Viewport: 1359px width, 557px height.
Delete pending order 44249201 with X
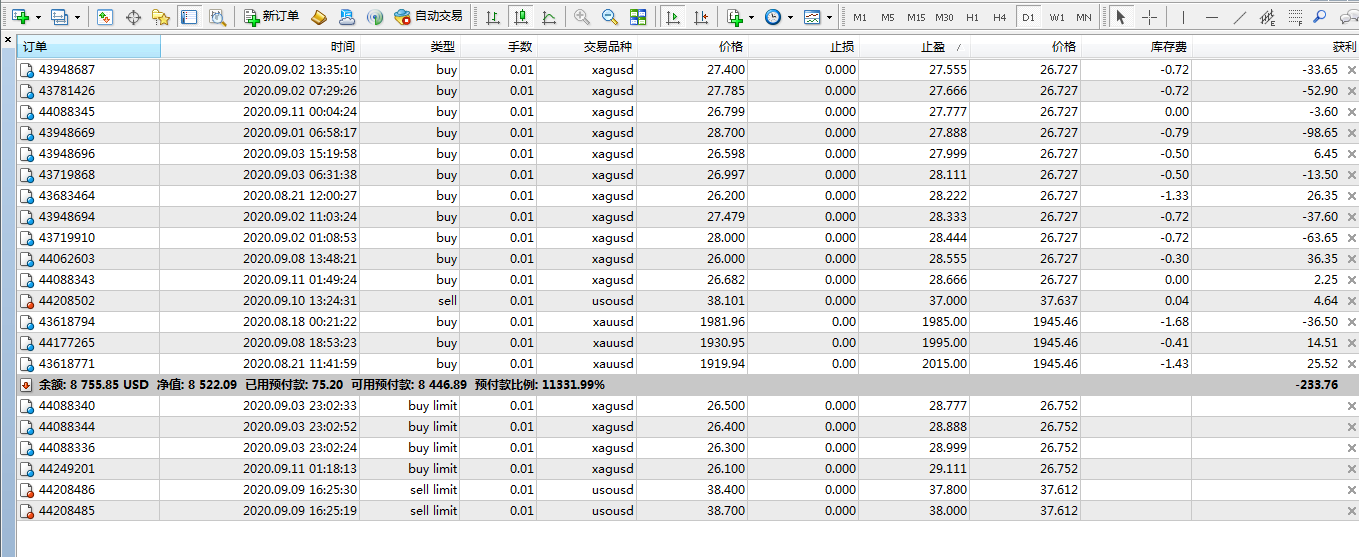(x=1352, y=469)
